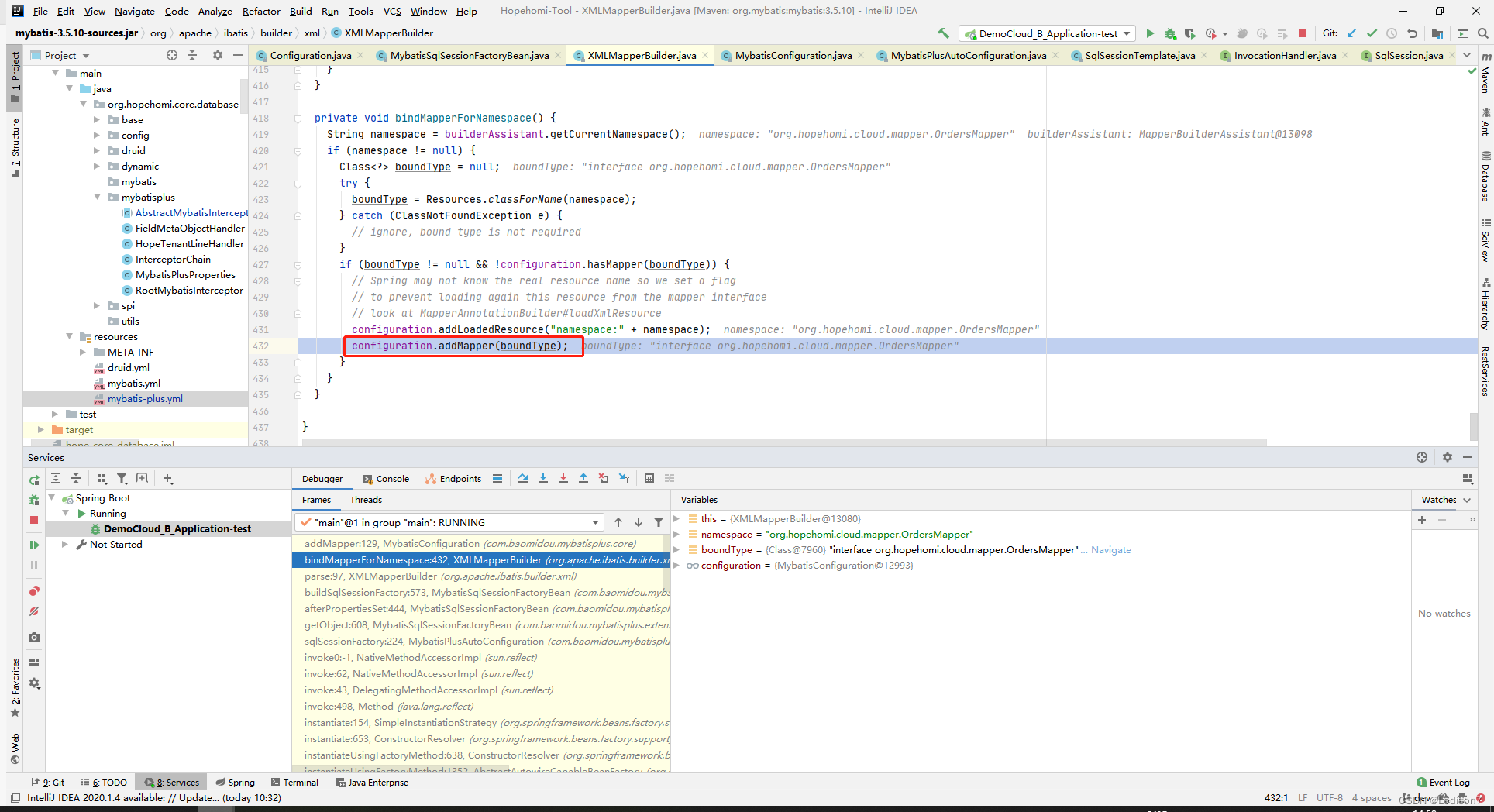Switch to the Threads tab

[366, 500]
